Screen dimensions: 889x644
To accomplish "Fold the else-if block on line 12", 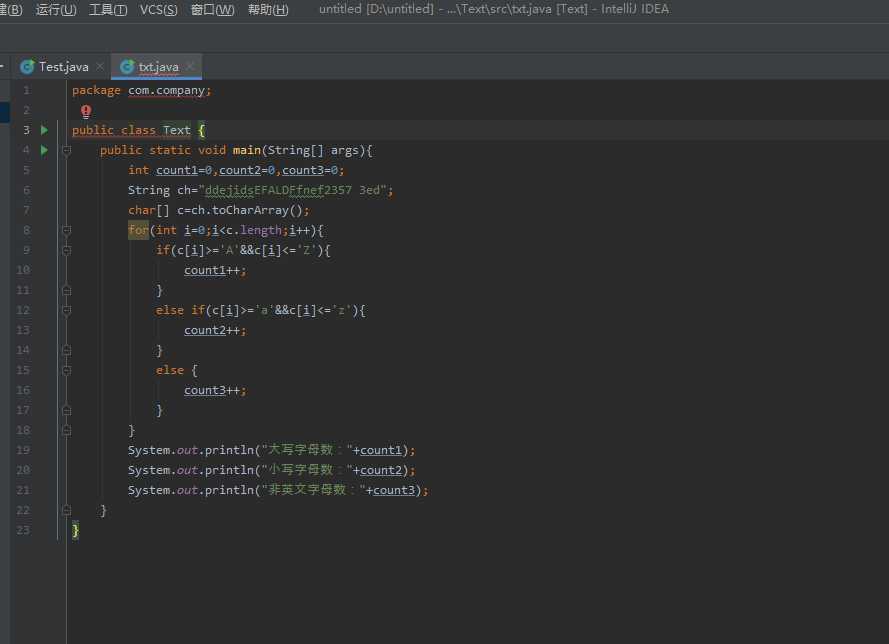I will coord(66,310).
